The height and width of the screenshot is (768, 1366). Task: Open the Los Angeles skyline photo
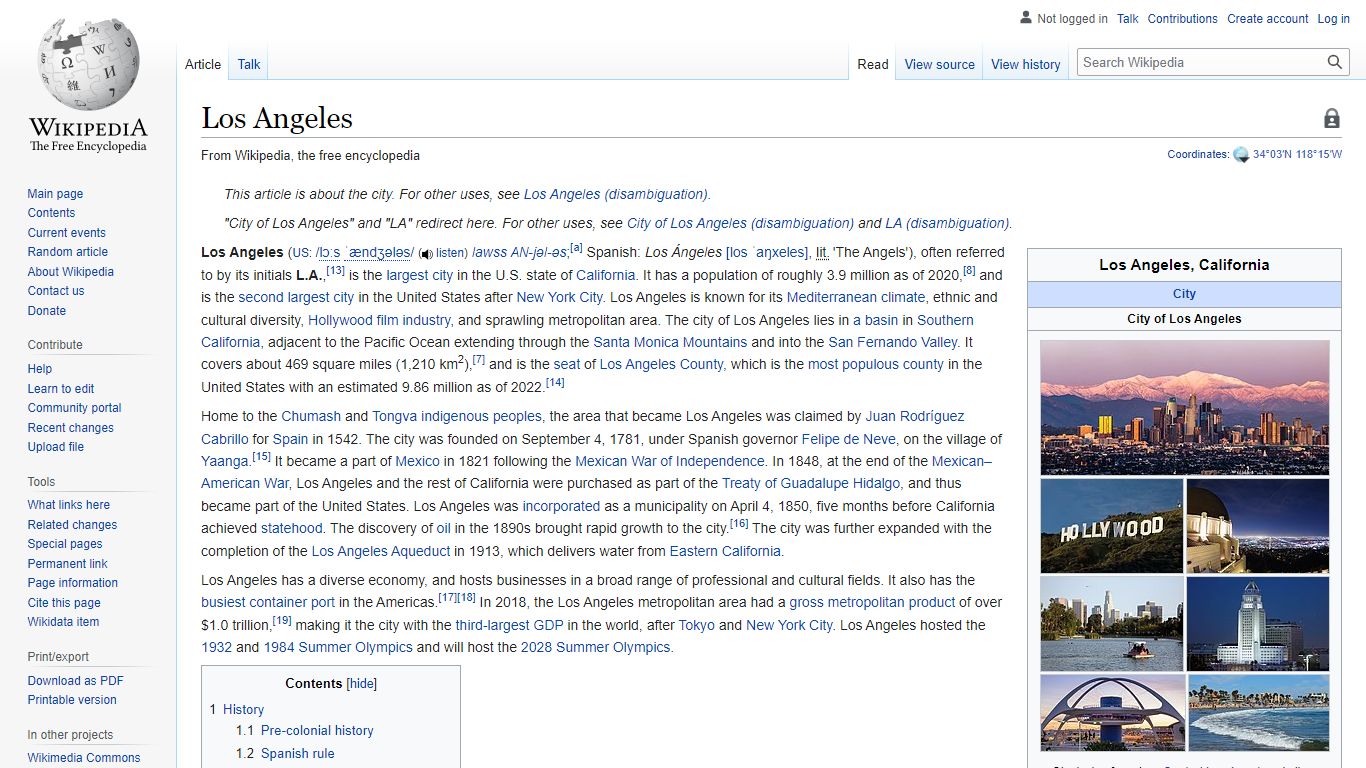(x=1185, y=408)
